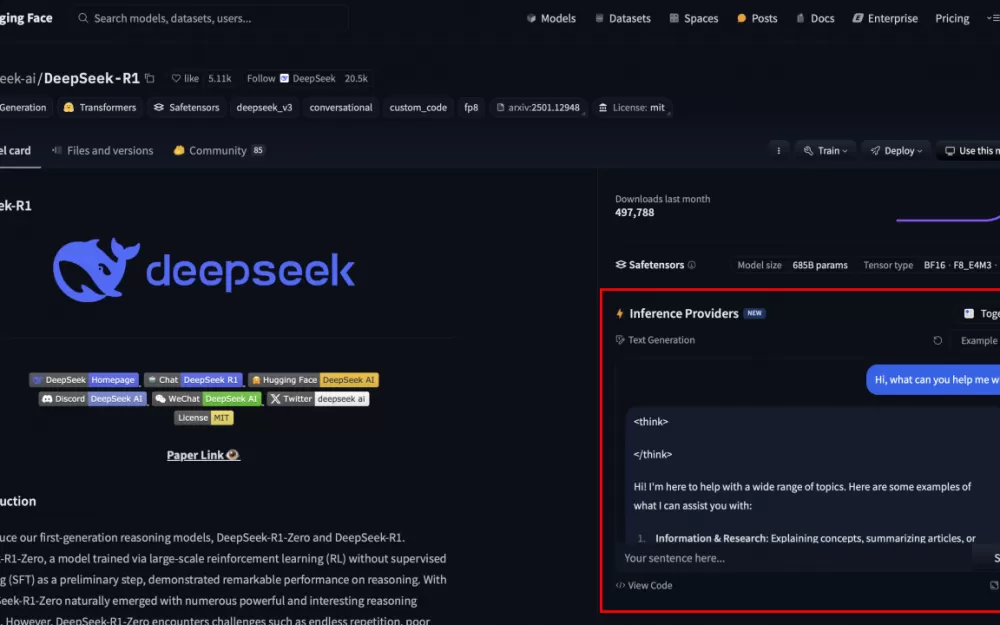Viewport: 1000px width, 625px height.
Task: Copy the DeepSeek-R1 model name icon
Action: 150,78
